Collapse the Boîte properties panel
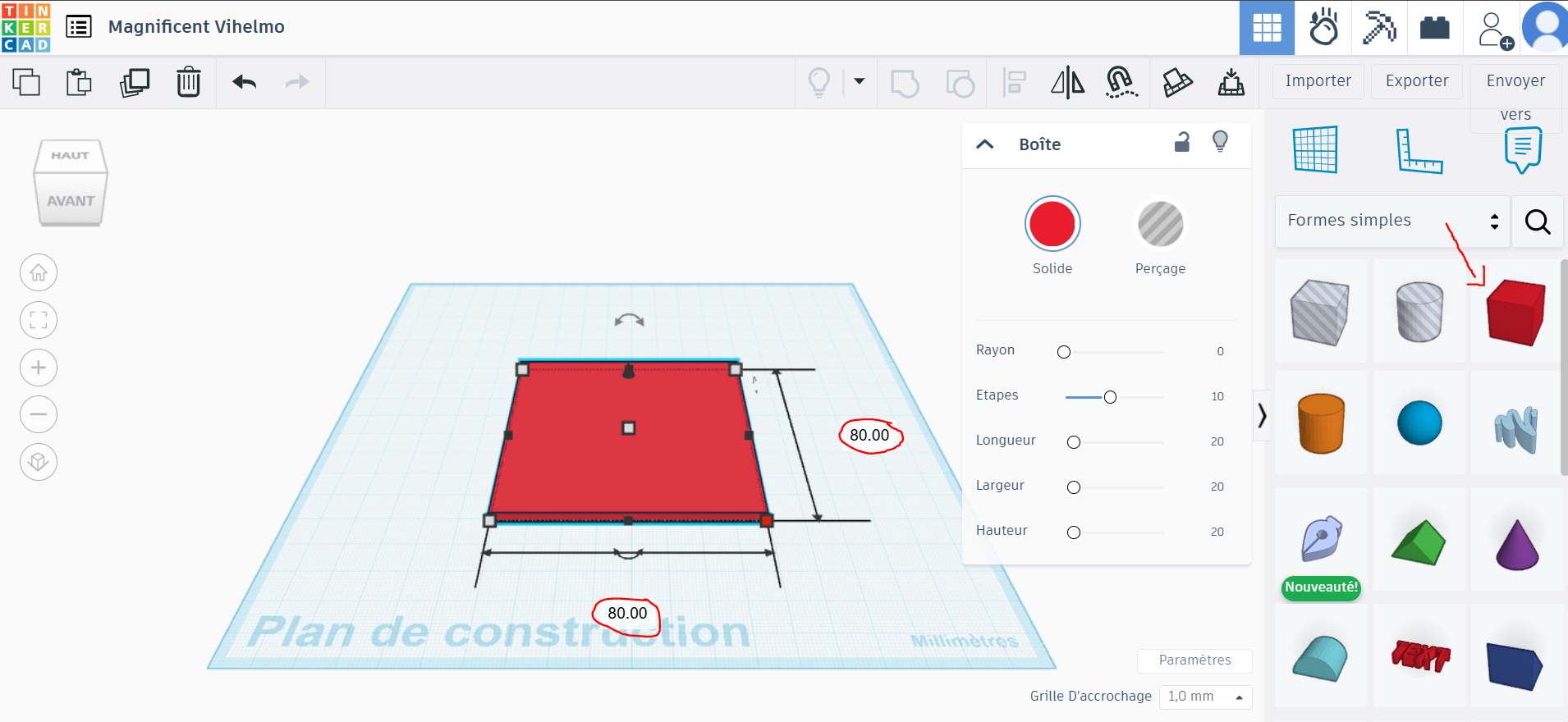 985,144
